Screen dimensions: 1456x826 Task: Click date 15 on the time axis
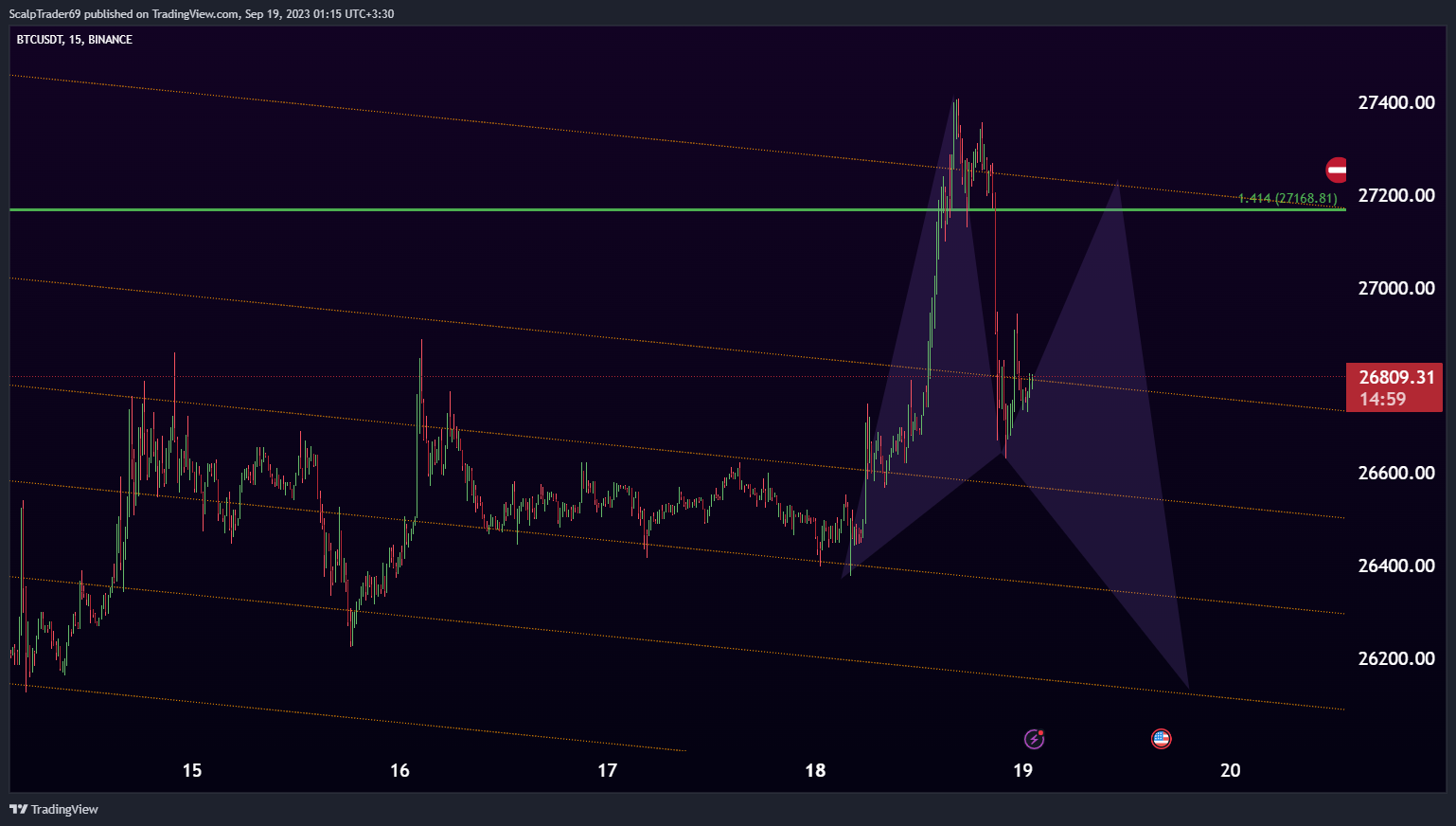(192, 770)
